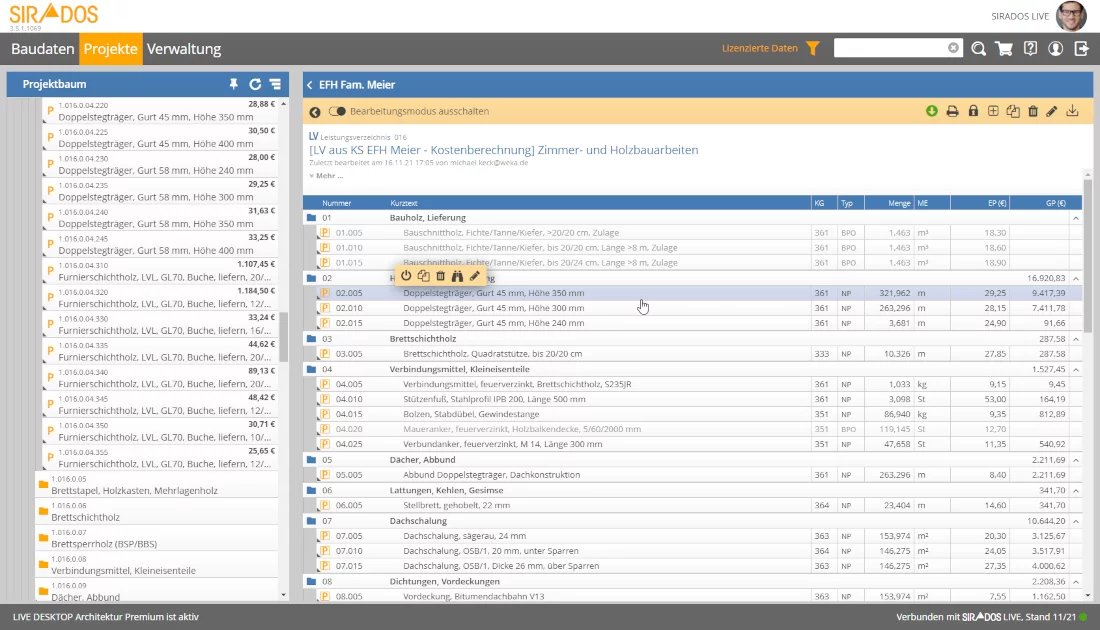Open the Verwaltung tab
1100x630 pixels.
[184, 49]
